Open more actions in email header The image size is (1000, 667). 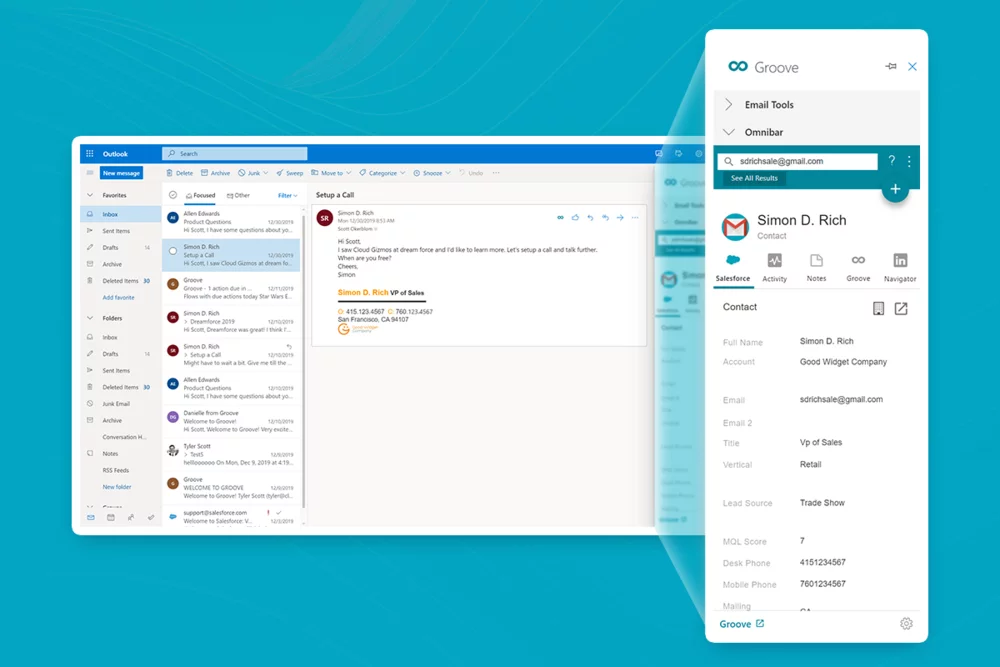point(635,217)
